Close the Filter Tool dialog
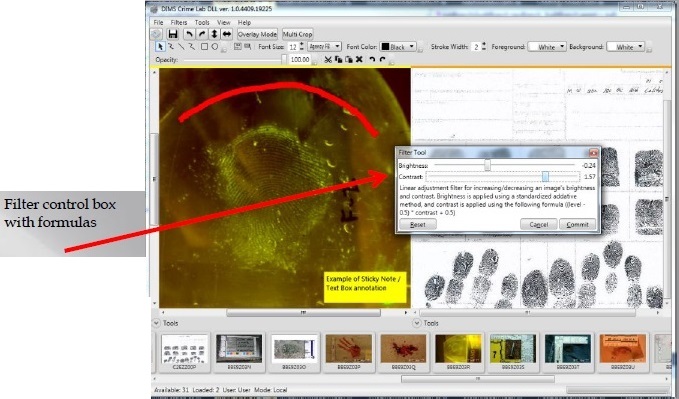The height and width of the screenshot is (399, 679). 593,152
